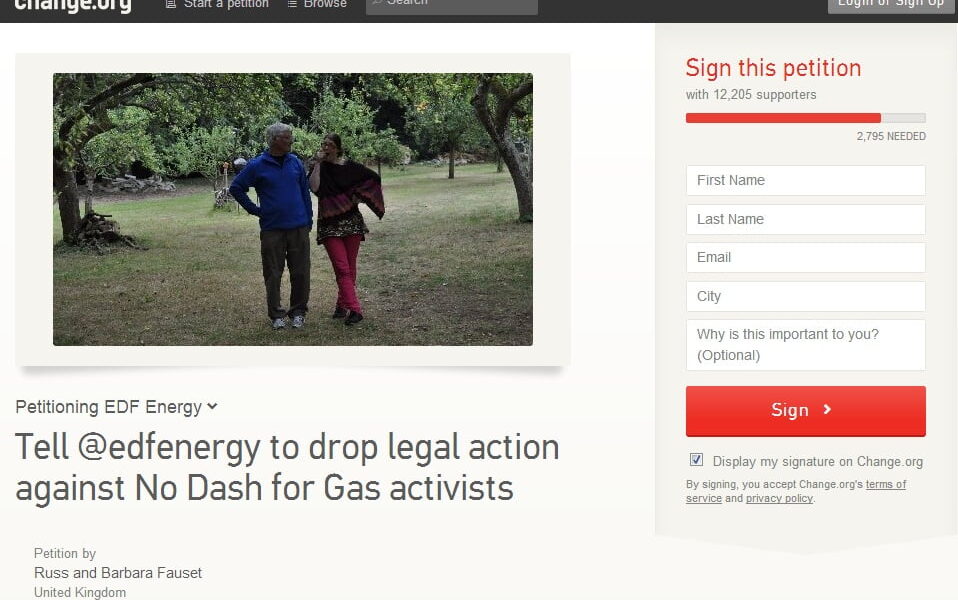This screenshot has width=958, height=600.
Task: Click the Browse list icon
Action: [x=292, y=4]
